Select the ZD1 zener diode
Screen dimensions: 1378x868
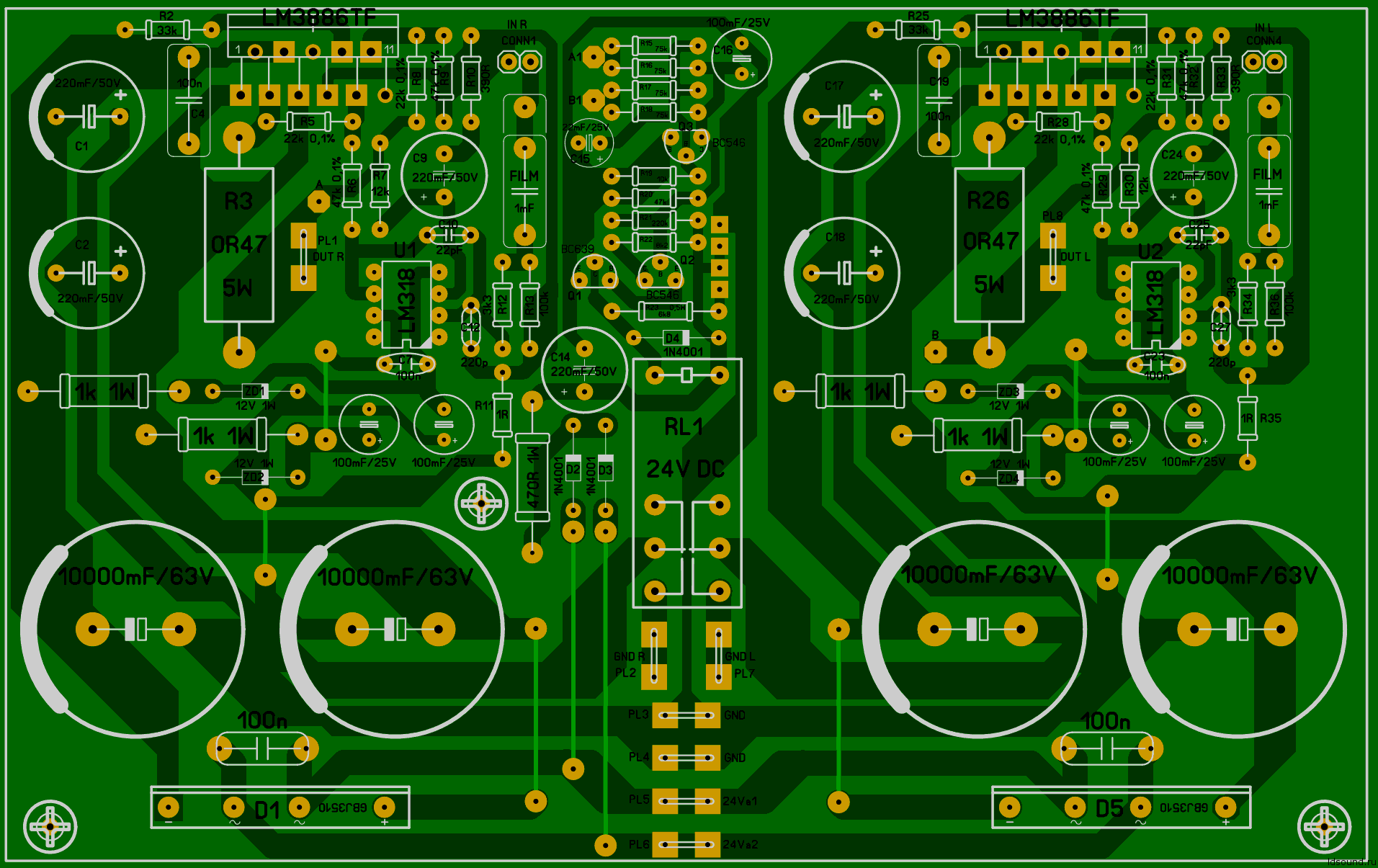255,391
